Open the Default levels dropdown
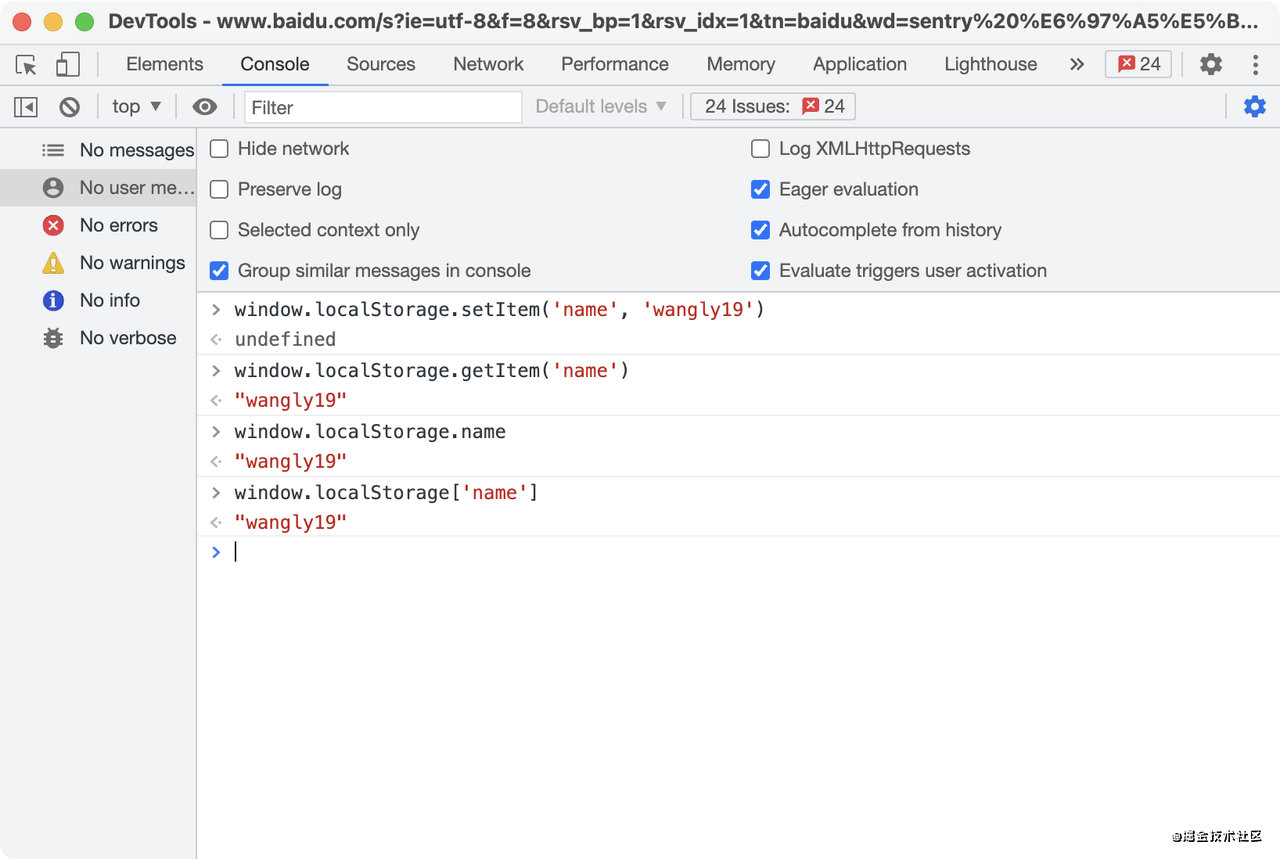The height and width of the screenshot is (859, 1280). (x=601, y=107)
